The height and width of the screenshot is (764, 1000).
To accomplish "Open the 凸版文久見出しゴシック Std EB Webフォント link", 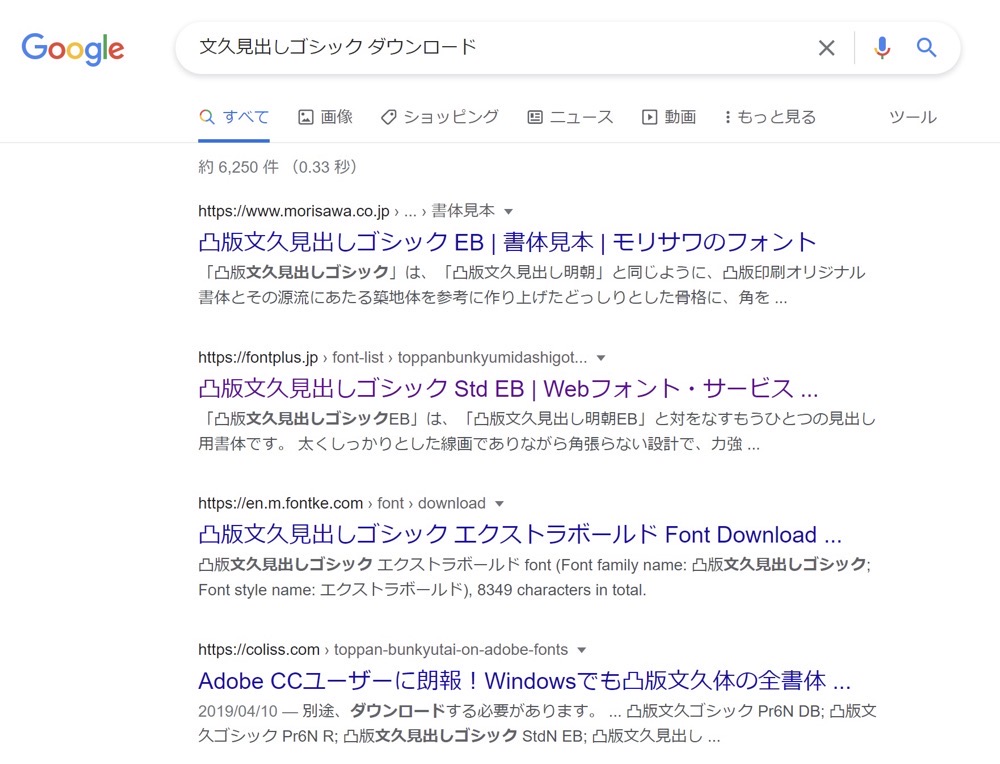I will click(x=508, y=388).
